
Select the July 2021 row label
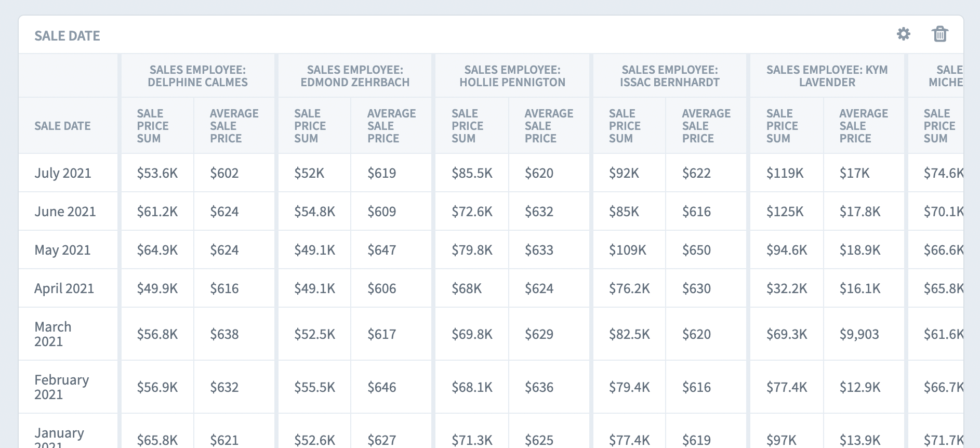click(x=63, y=173)
